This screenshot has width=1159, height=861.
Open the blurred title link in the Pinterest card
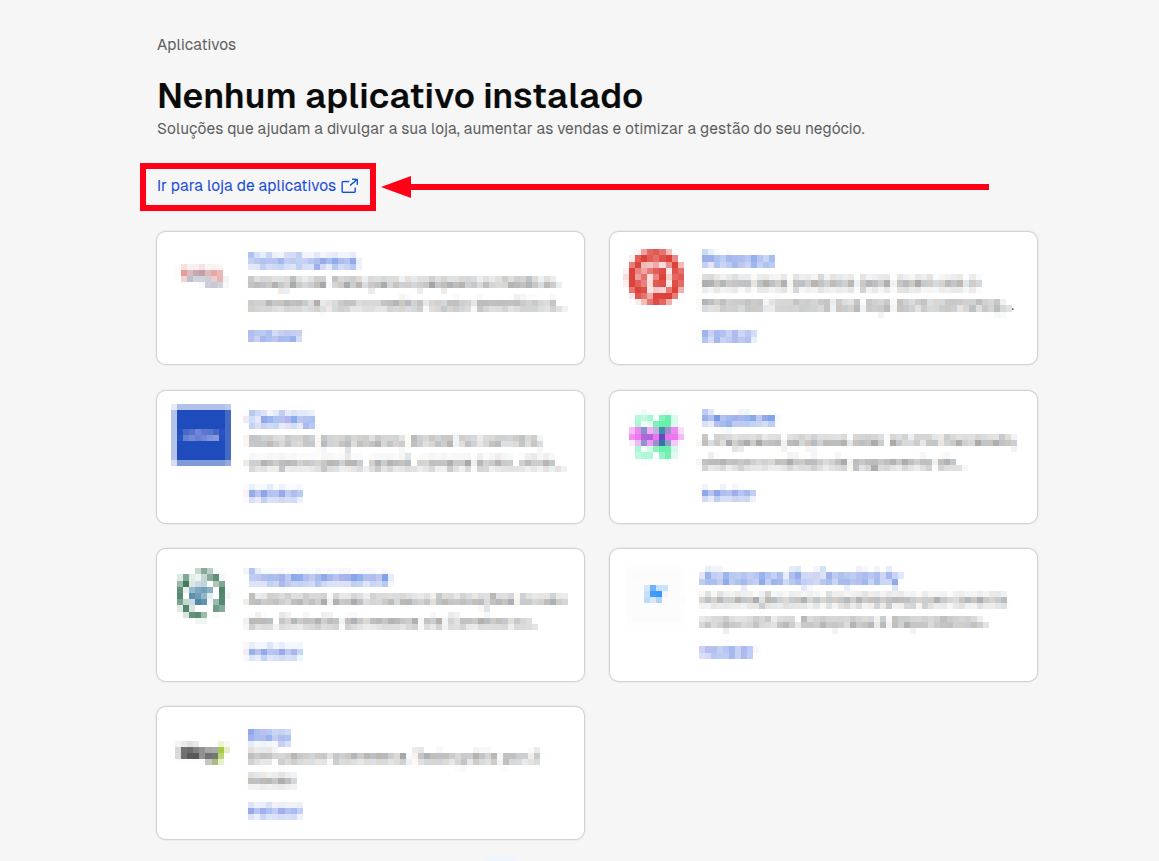point(738,260)
